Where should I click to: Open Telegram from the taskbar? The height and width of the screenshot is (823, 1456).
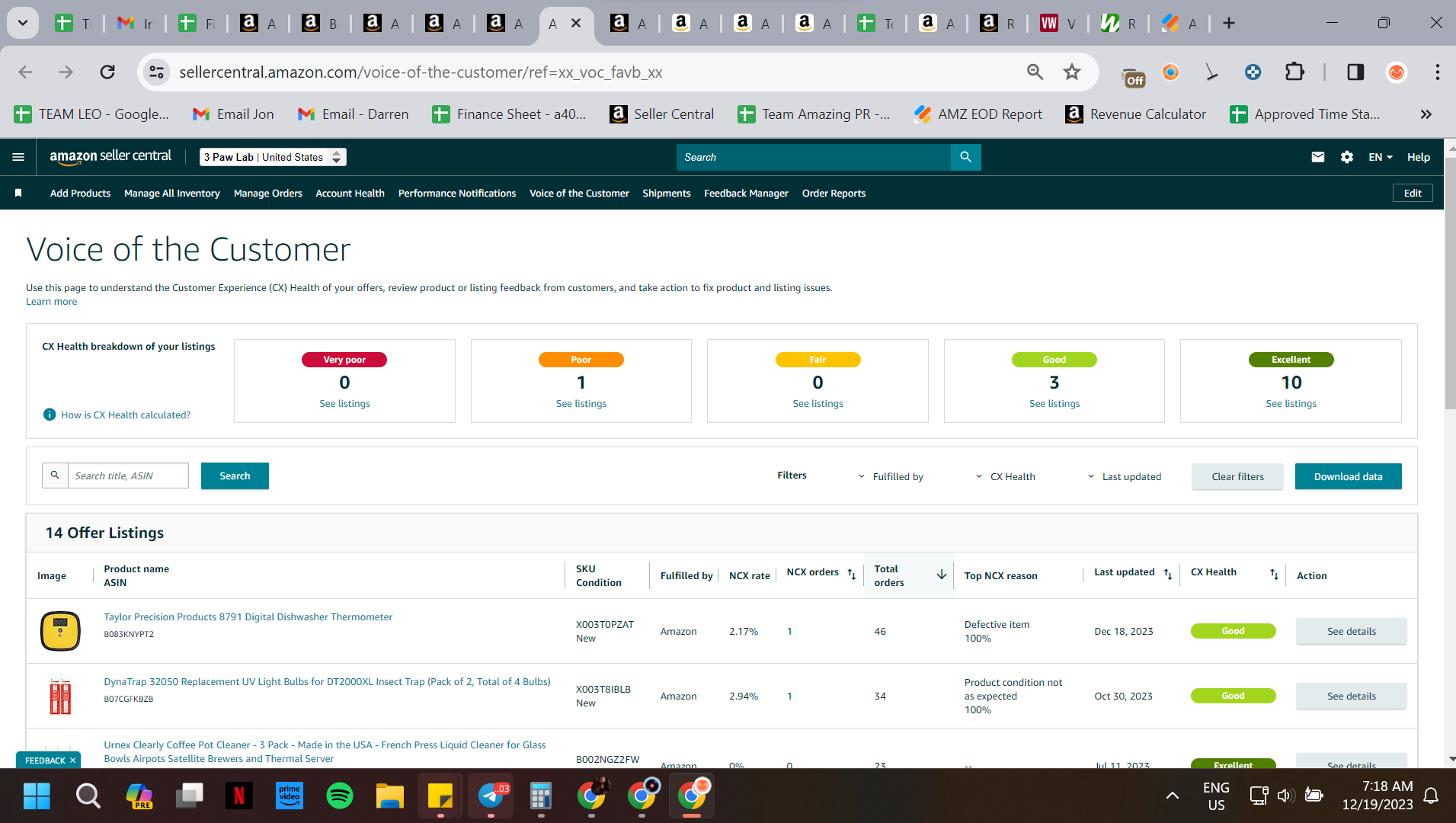click(x=491, y=796)
